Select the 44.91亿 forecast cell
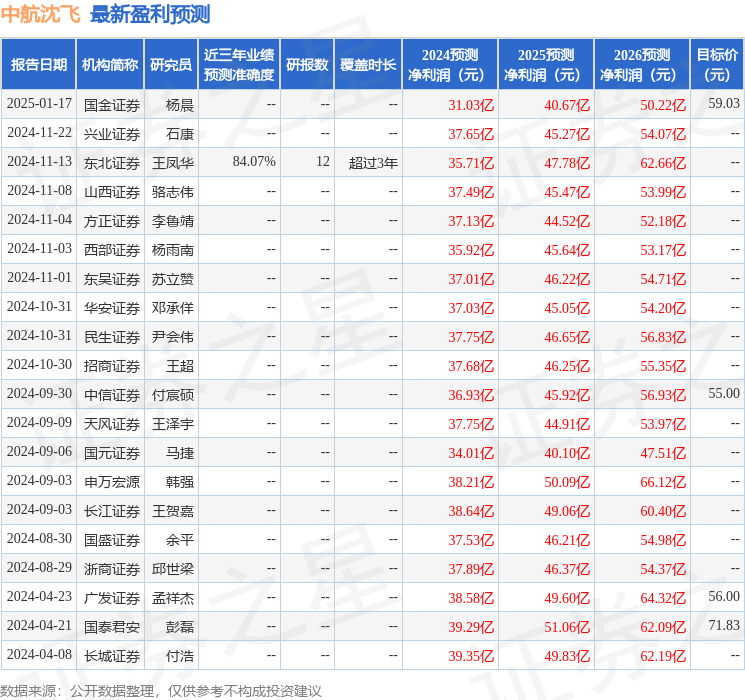 pyautogui.click(x=546, y=423)
